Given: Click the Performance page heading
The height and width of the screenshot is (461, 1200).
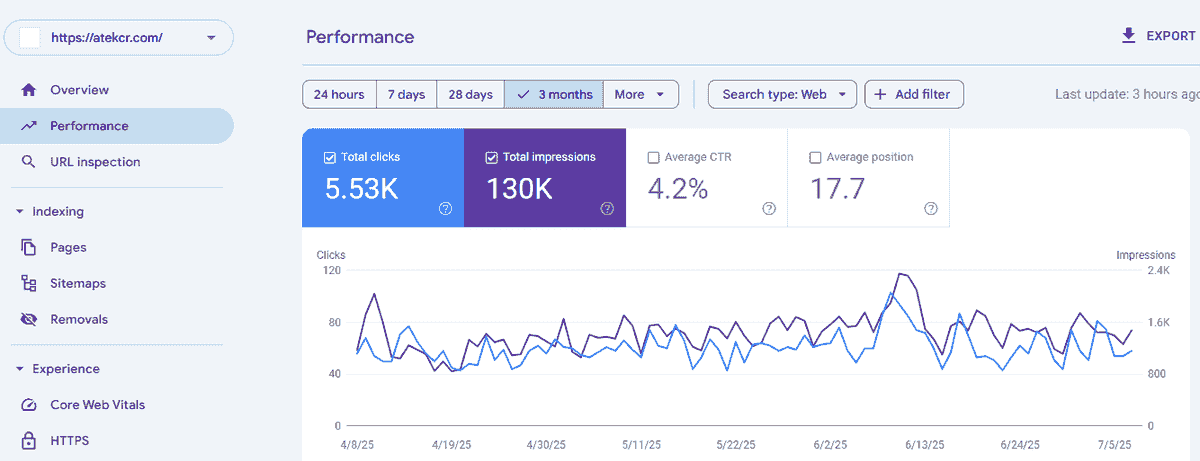Looking at the screenshot, I should [360, 37].
